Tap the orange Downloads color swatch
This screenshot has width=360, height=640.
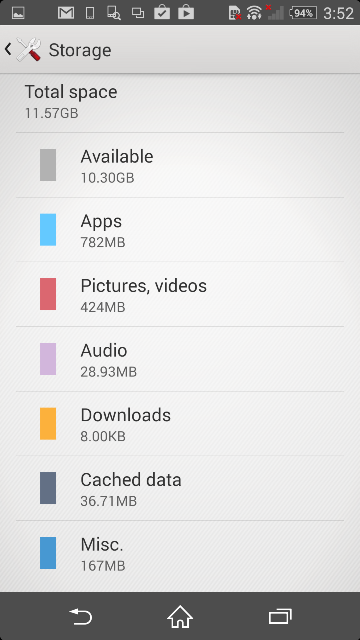[x=48, y=424]
